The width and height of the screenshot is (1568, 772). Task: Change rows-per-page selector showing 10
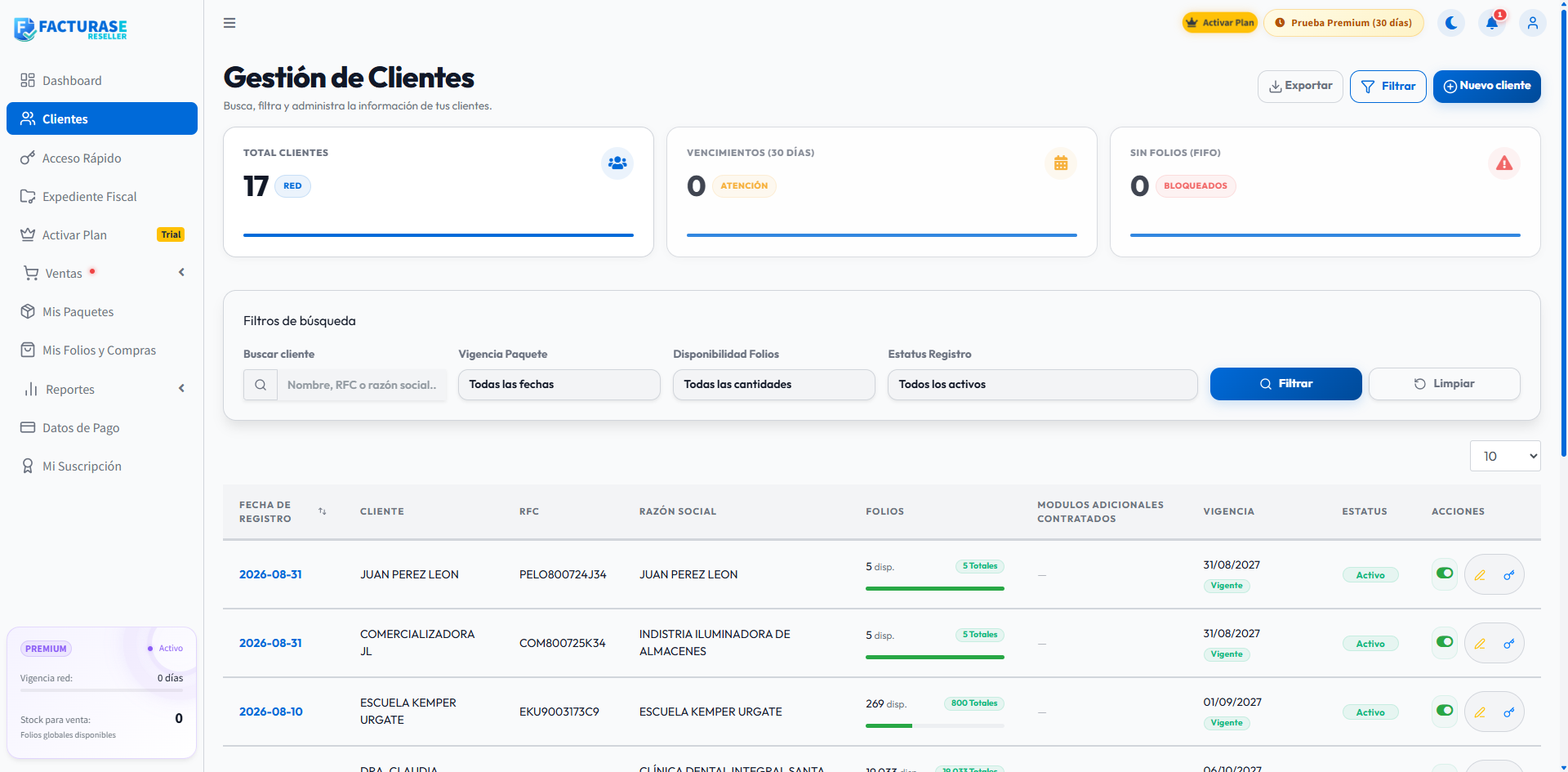[x=1505, y=456]
